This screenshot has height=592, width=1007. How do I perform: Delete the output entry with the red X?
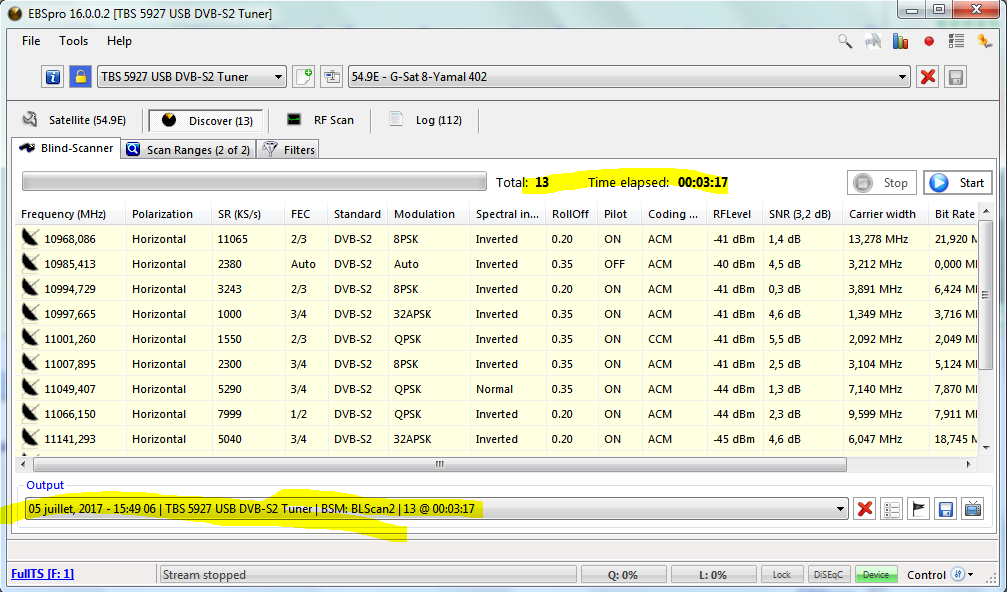pos(865,509)
